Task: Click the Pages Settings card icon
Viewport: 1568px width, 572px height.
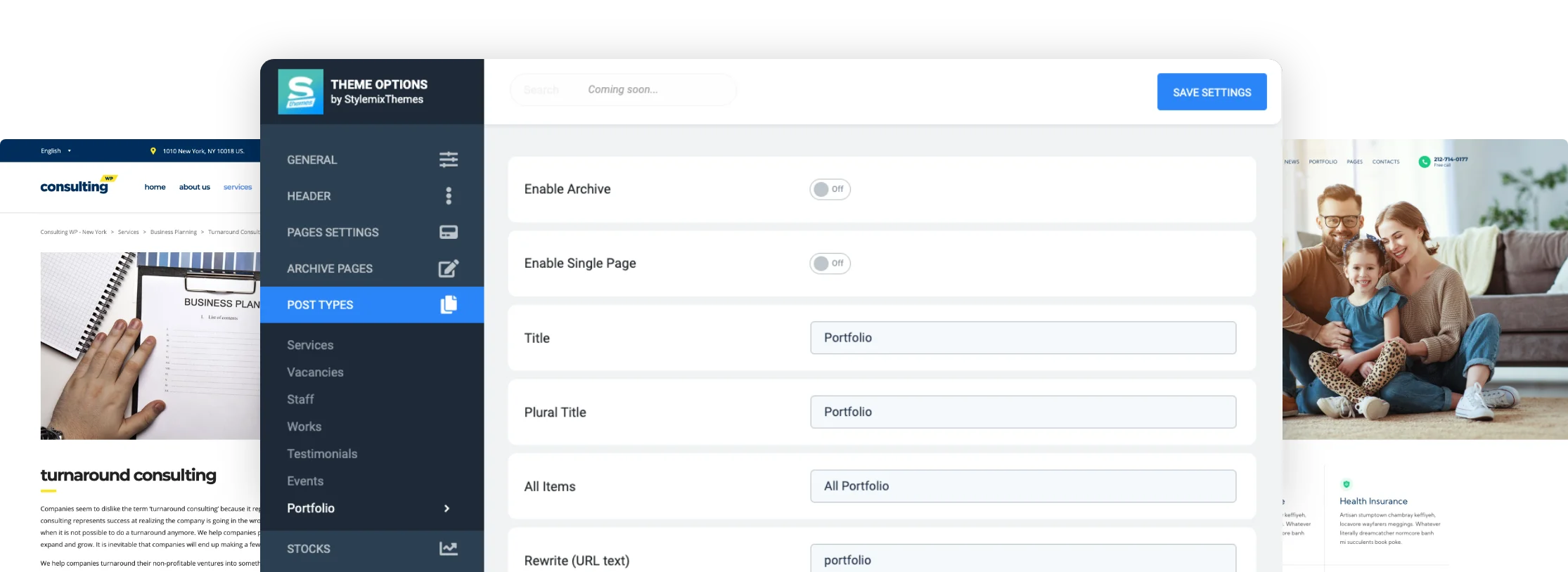Action: coord(449,233)
